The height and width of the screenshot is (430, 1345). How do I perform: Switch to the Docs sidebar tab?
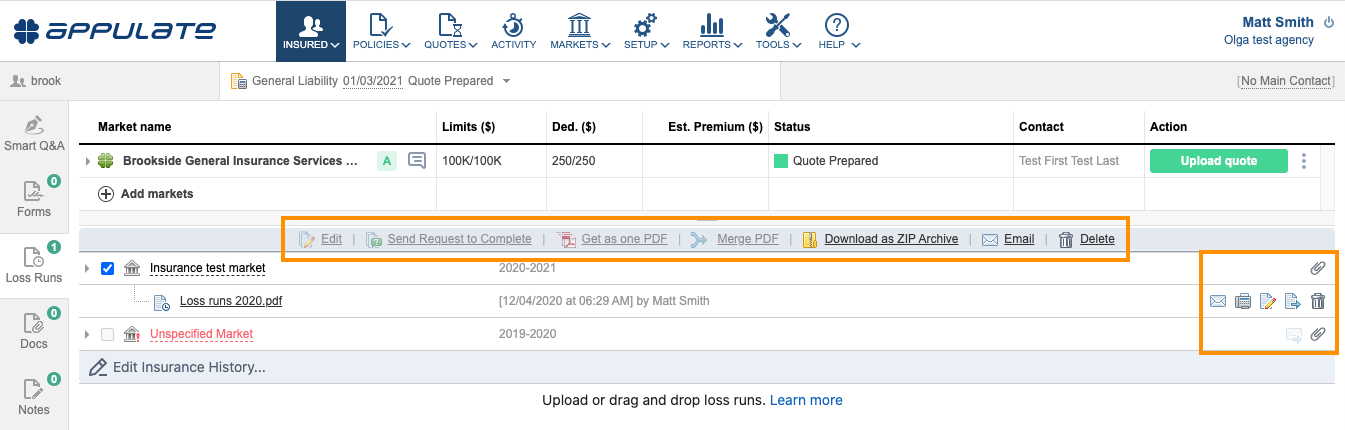click(x=34, y=331)
